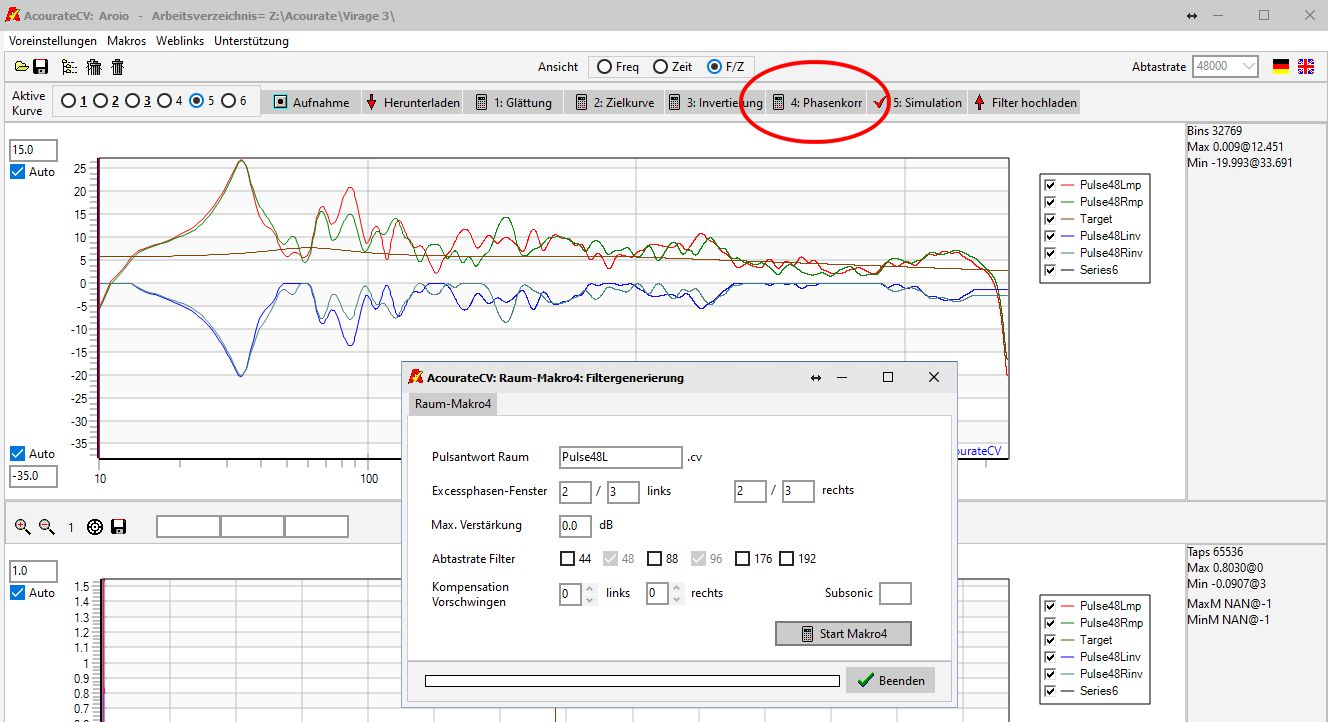Screen dimensions: 1328x722
Task: Toggle Auto checkbox below the 15.0 field
Action: pyautogui.click(x=17, y=172)
